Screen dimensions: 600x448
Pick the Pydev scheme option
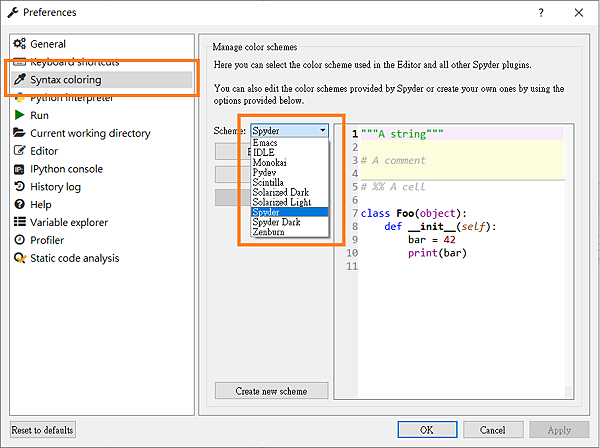[x=290, y=172]
